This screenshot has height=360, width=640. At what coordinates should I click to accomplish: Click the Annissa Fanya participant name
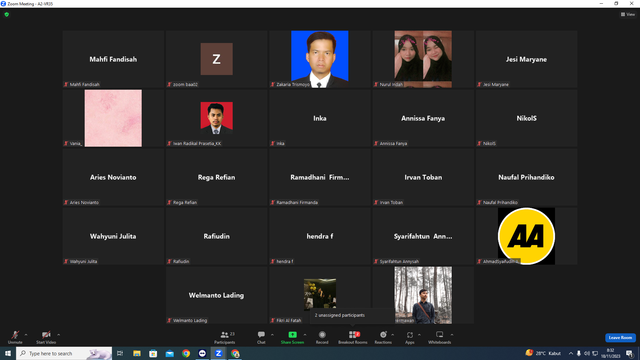423,118
